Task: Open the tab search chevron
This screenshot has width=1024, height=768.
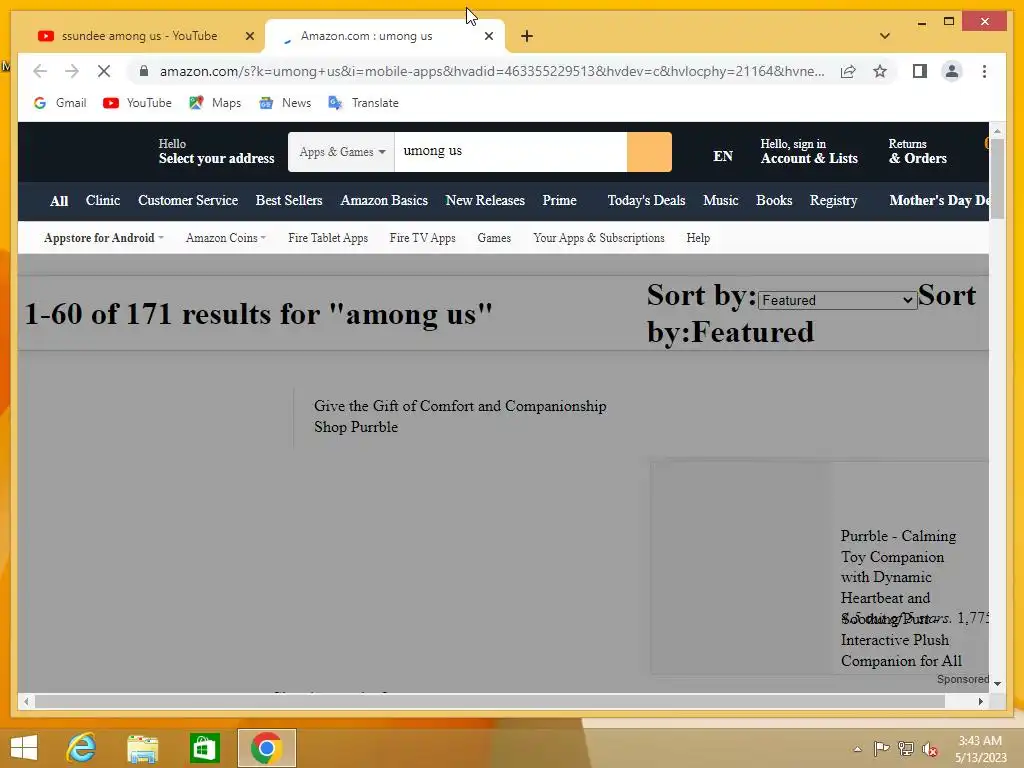Action: (x=885, y=36)
